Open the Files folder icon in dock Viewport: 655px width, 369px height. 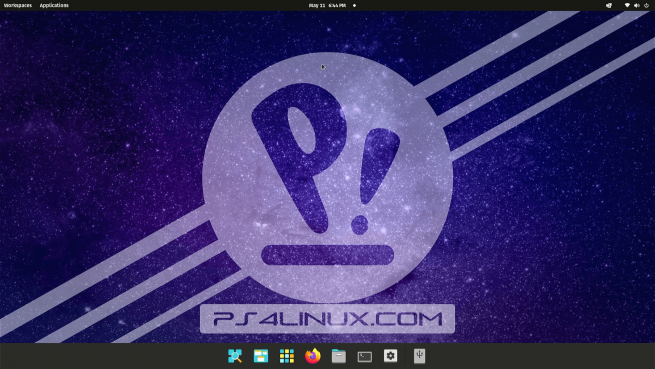tap(338, 356)
